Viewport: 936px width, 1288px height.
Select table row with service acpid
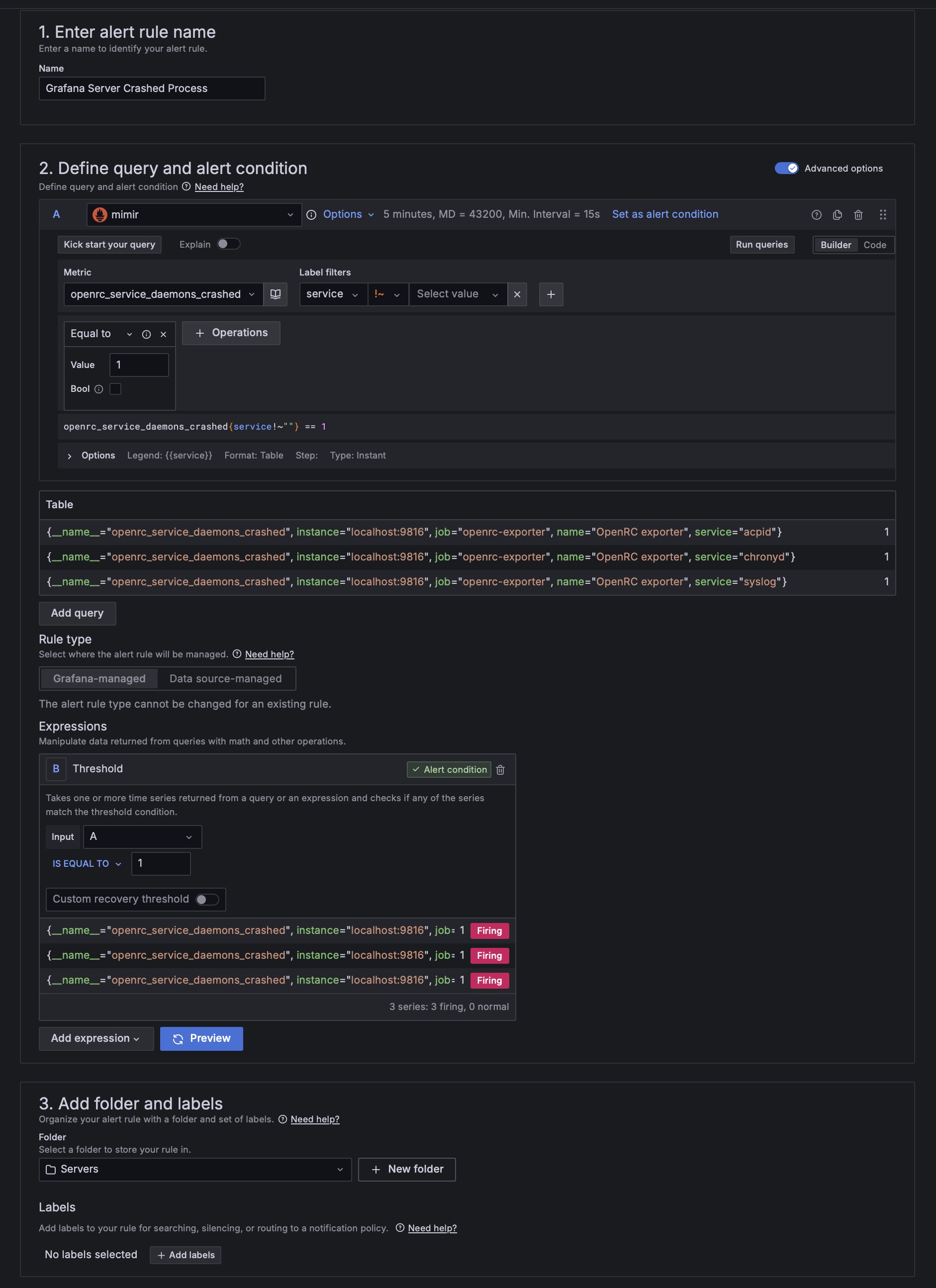(x=467, y=532)
